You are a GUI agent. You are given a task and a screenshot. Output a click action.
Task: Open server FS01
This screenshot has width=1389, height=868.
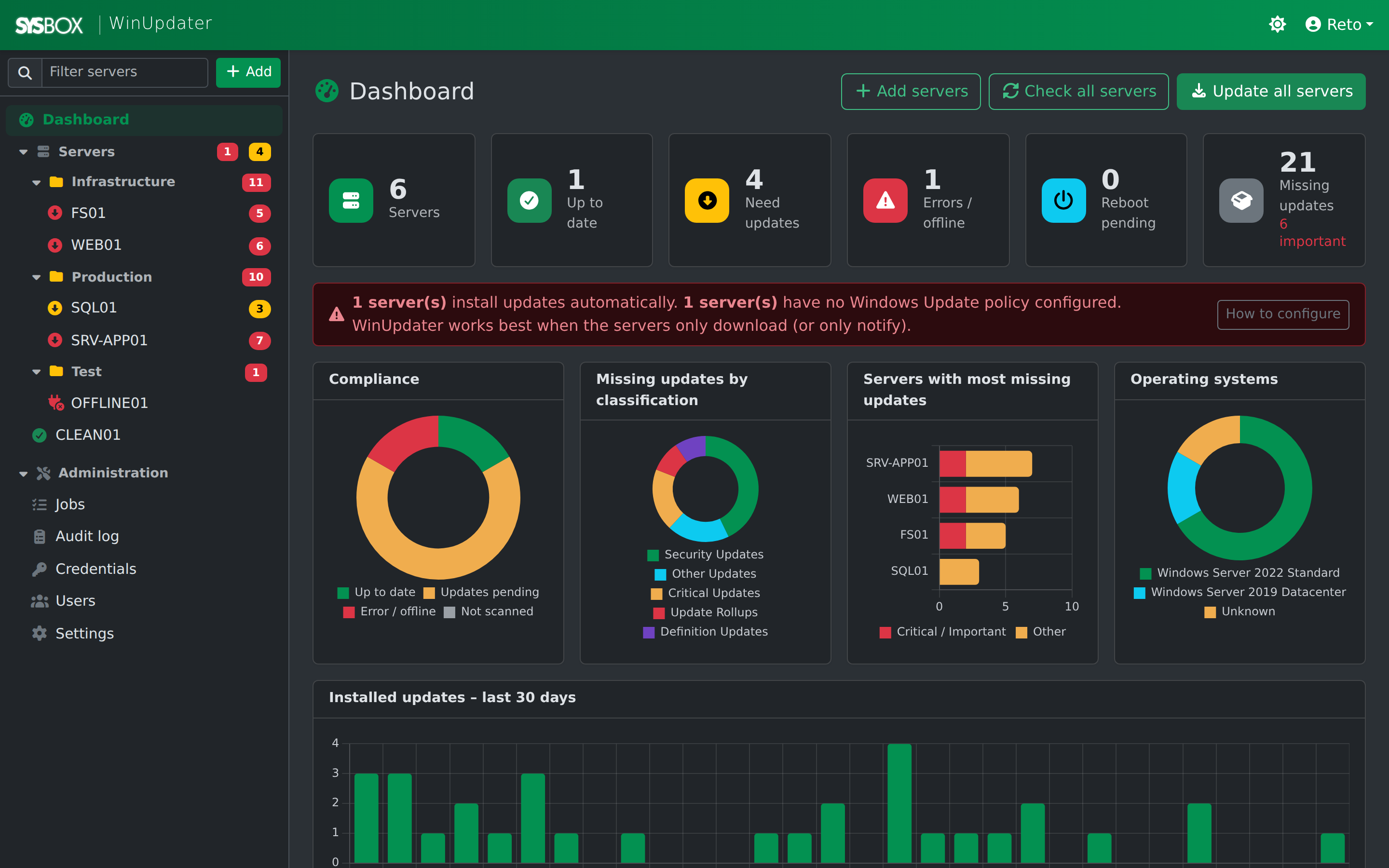click(x=88, y=213)
